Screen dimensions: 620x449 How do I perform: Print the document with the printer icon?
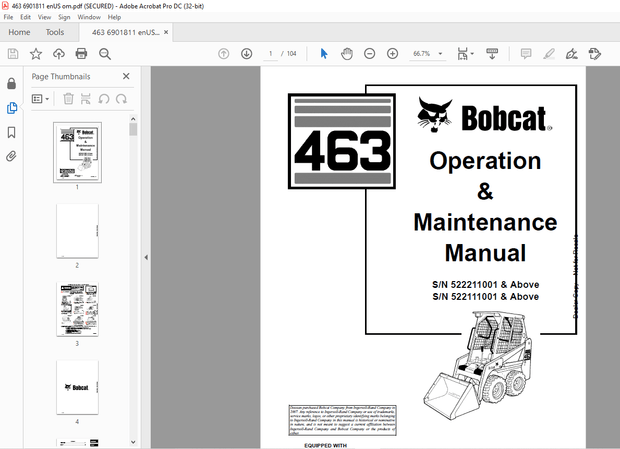tap(81, 54)
